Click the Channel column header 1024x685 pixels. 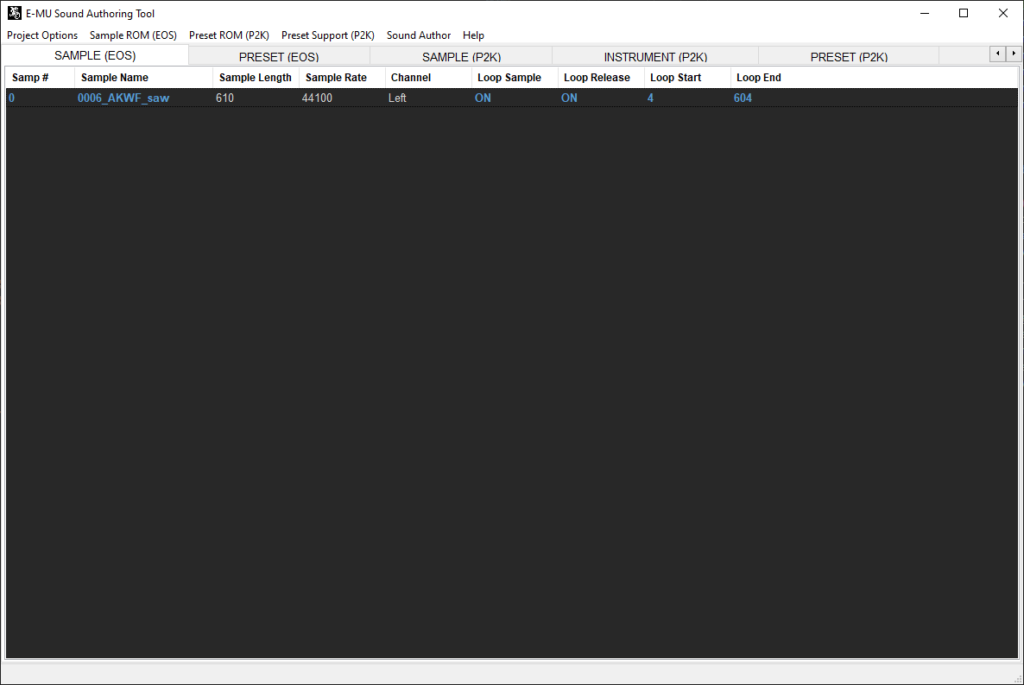(x=428, y=78)
